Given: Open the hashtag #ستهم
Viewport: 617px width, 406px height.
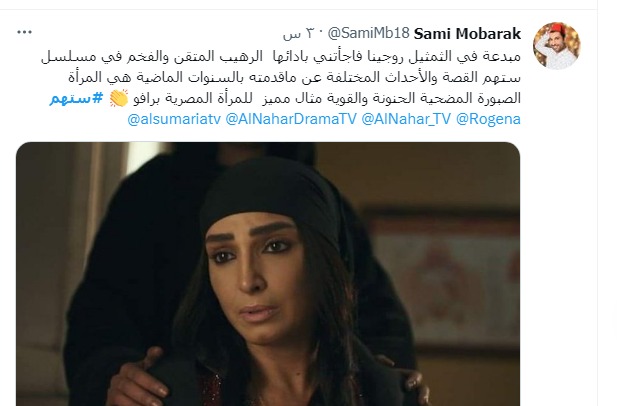Looking at the screenshot, I should pos(76,98).
